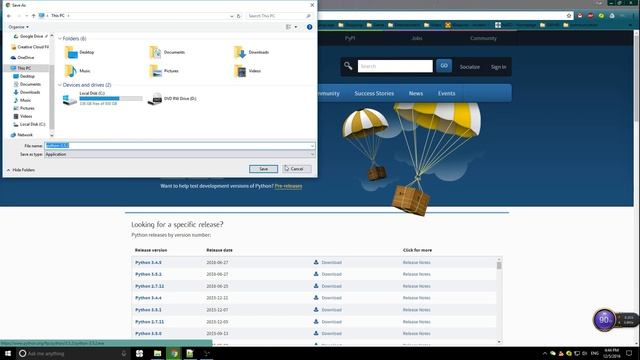Open Success Stories tab on python.org
This screenshot has height=360, width=640.
tap(374, 93)
